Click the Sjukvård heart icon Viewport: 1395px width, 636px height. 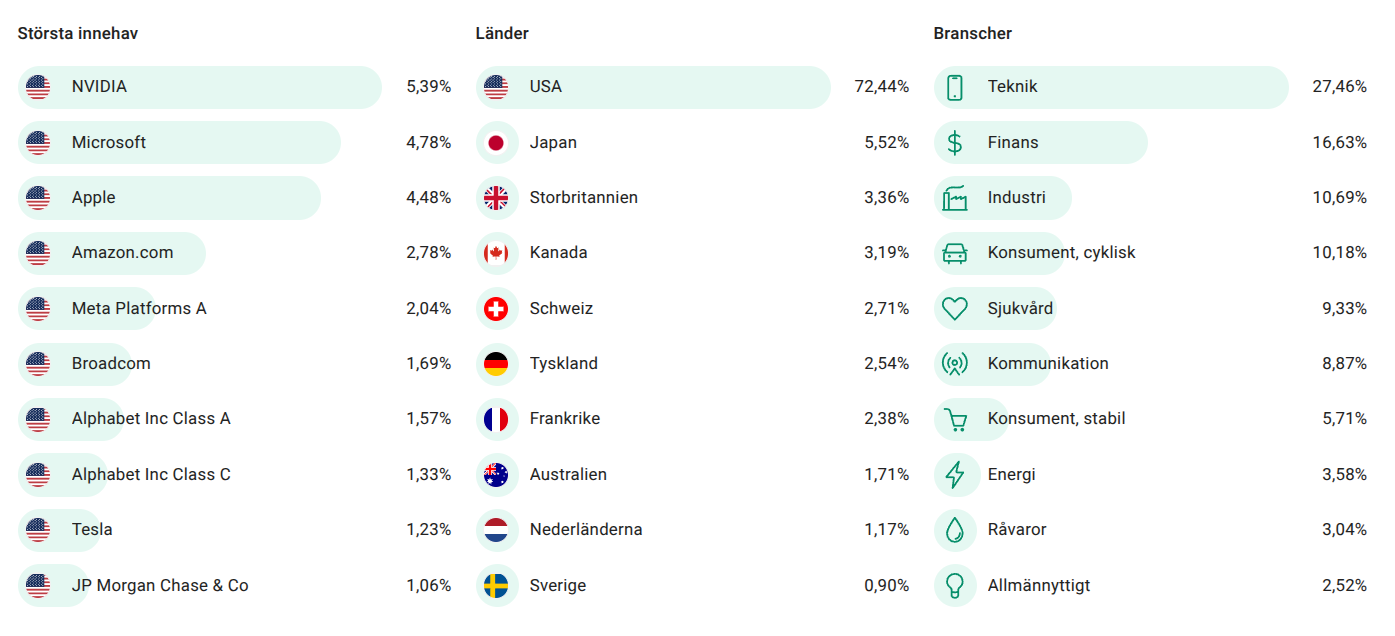(x=955, y=309)
